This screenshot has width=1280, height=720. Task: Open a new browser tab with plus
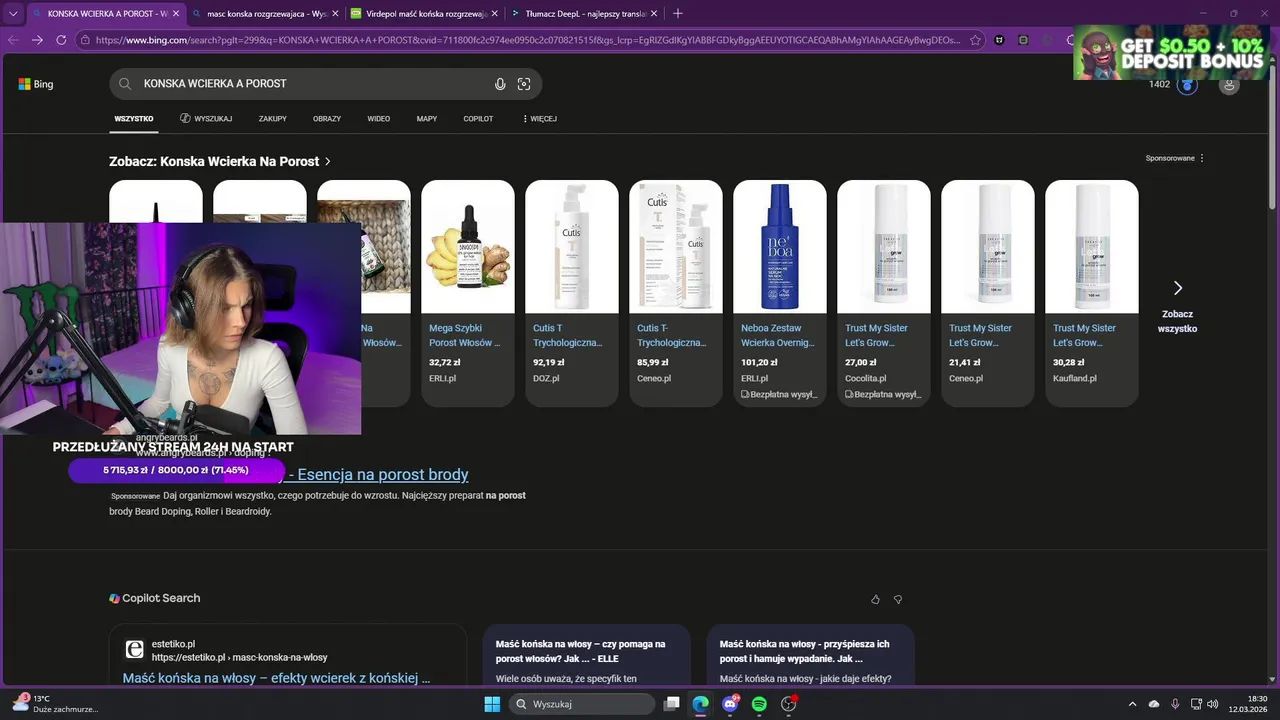(678, 13)
